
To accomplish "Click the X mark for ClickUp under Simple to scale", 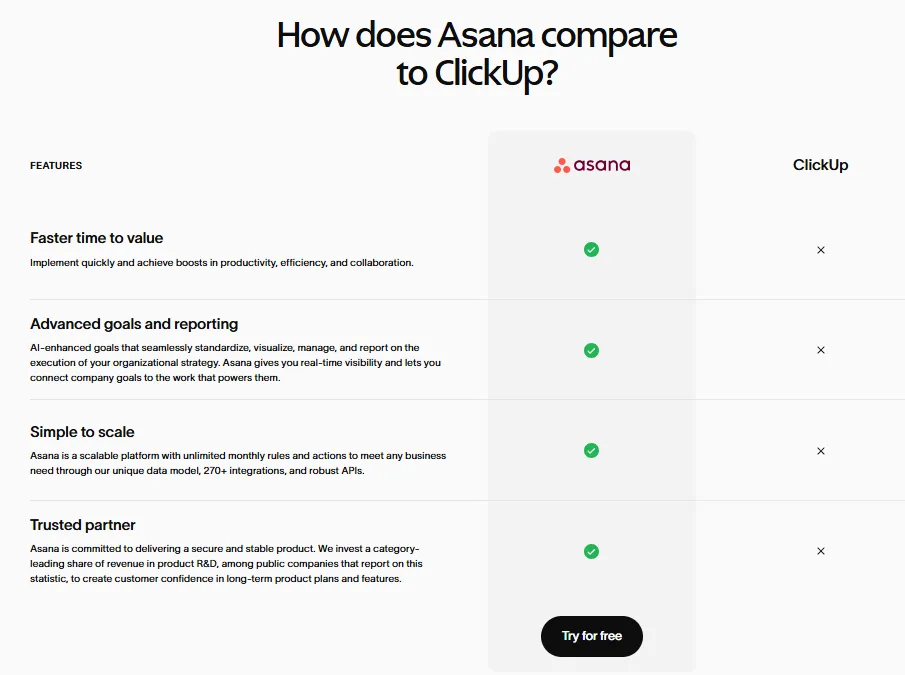I will (x=820, y=450).
